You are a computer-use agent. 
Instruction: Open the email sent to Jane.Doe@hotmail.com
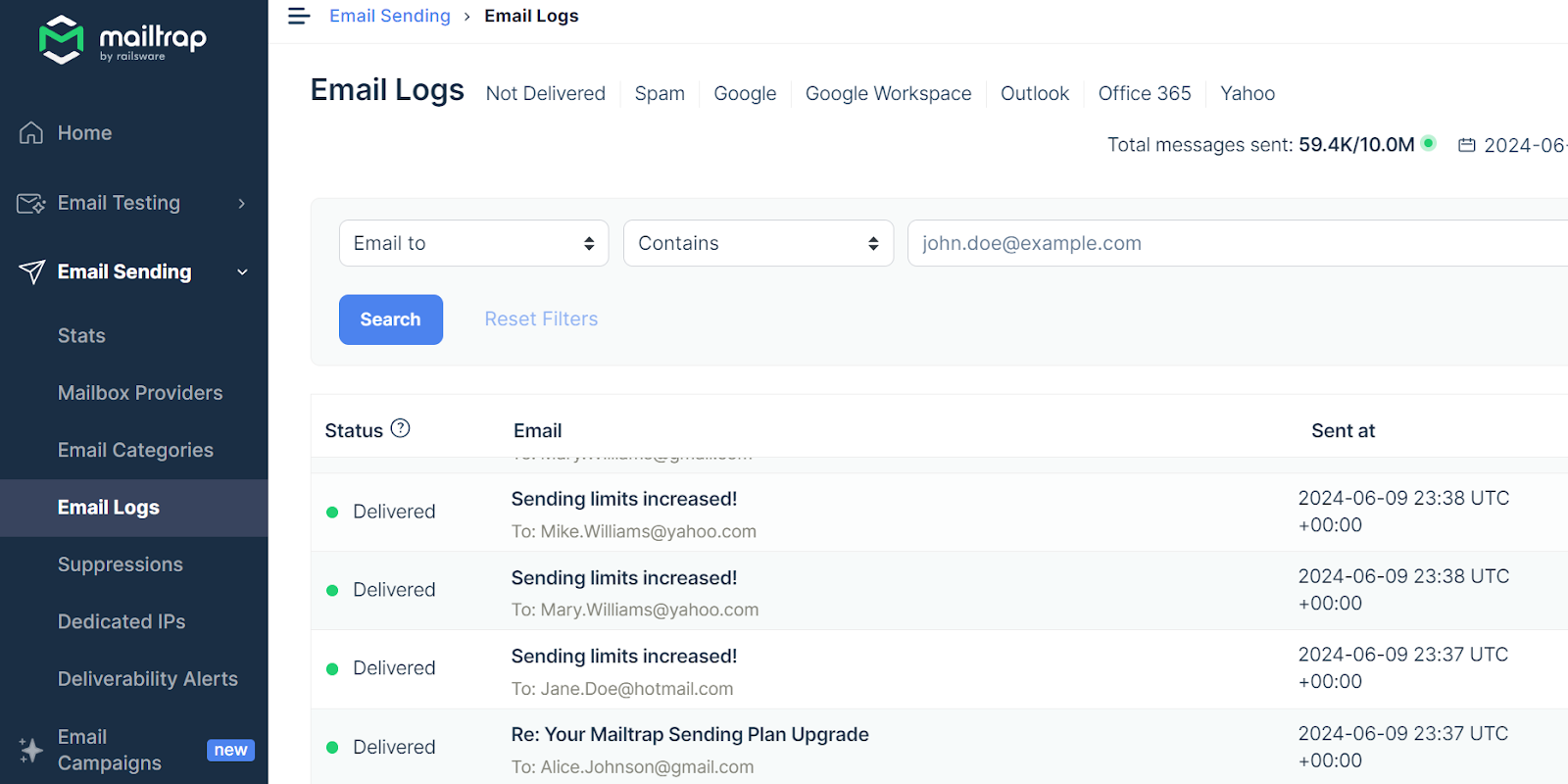tap(623, 657)
